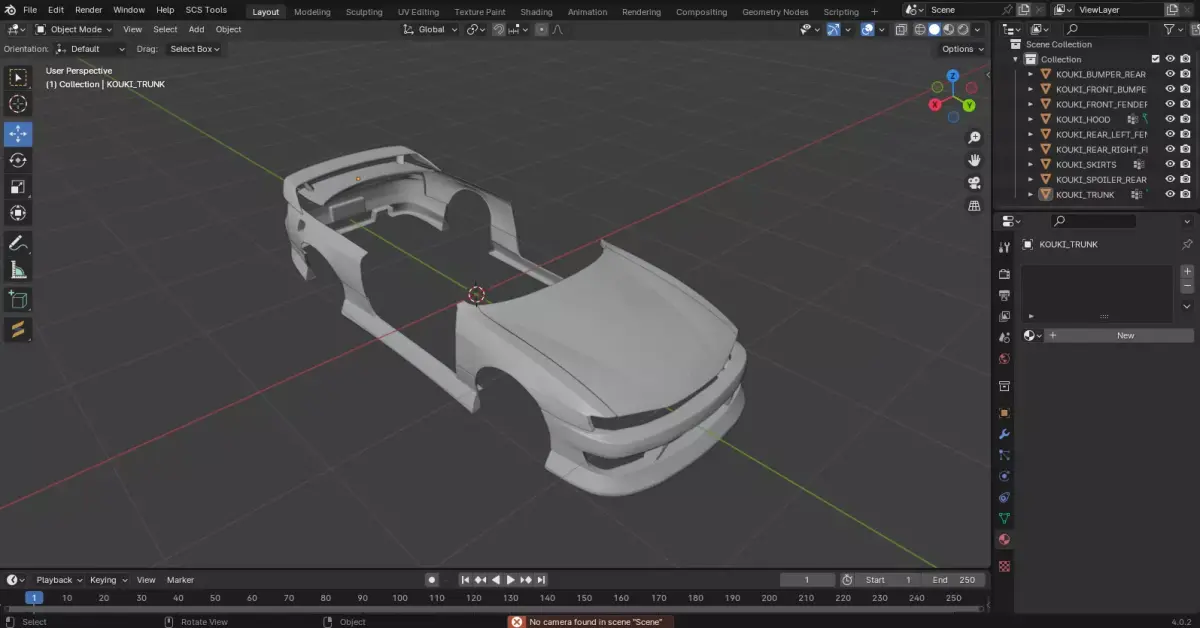
Task: Play the animation forward
Action: 511,580
